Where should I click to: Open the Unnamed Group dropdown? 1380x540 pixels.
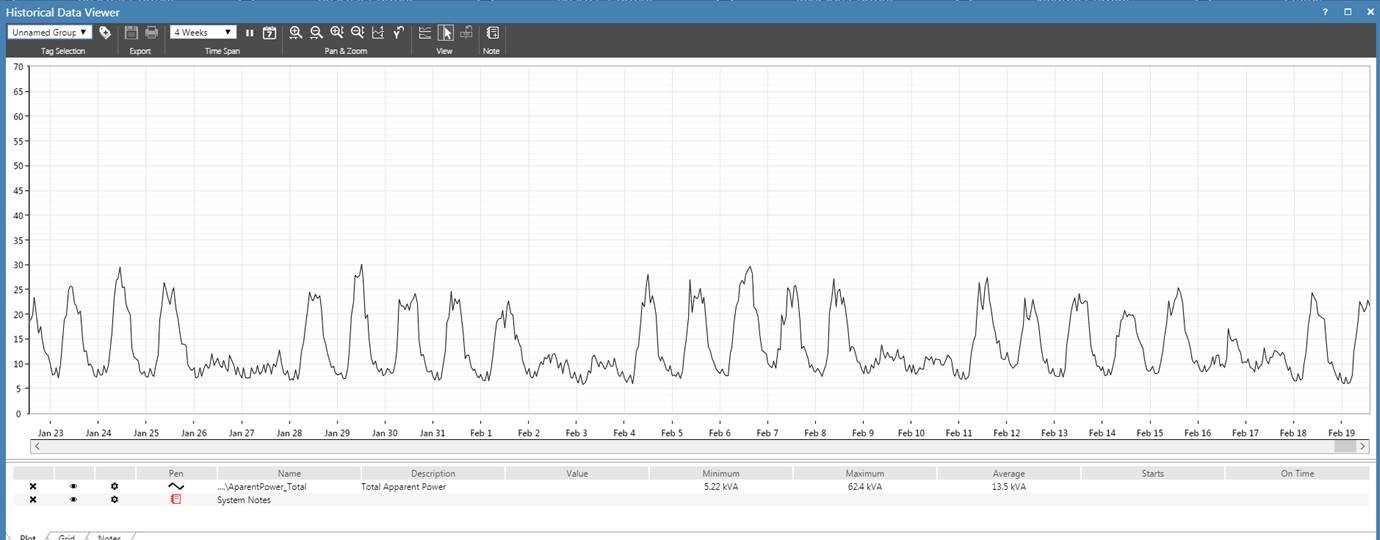tap(50, 33)
